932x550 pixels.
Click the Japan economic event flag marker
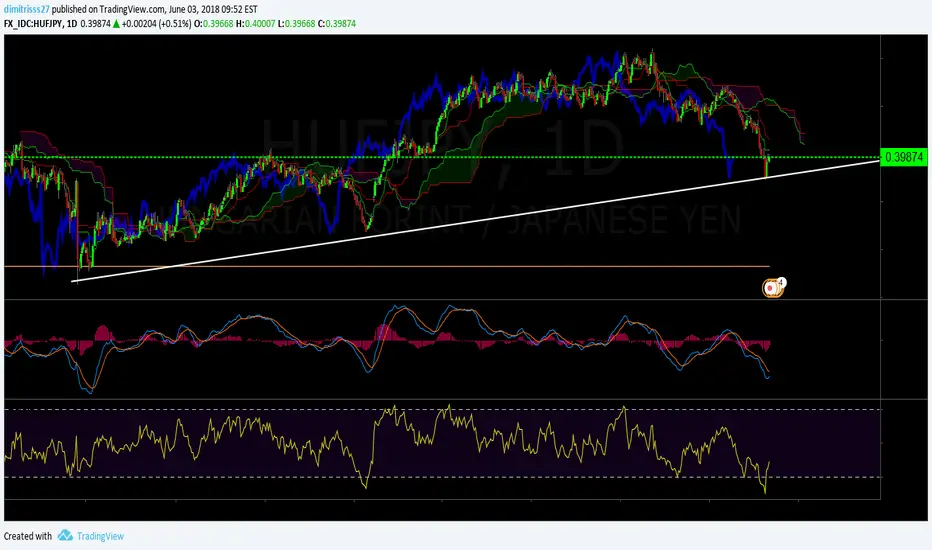(x=772, y=288)
